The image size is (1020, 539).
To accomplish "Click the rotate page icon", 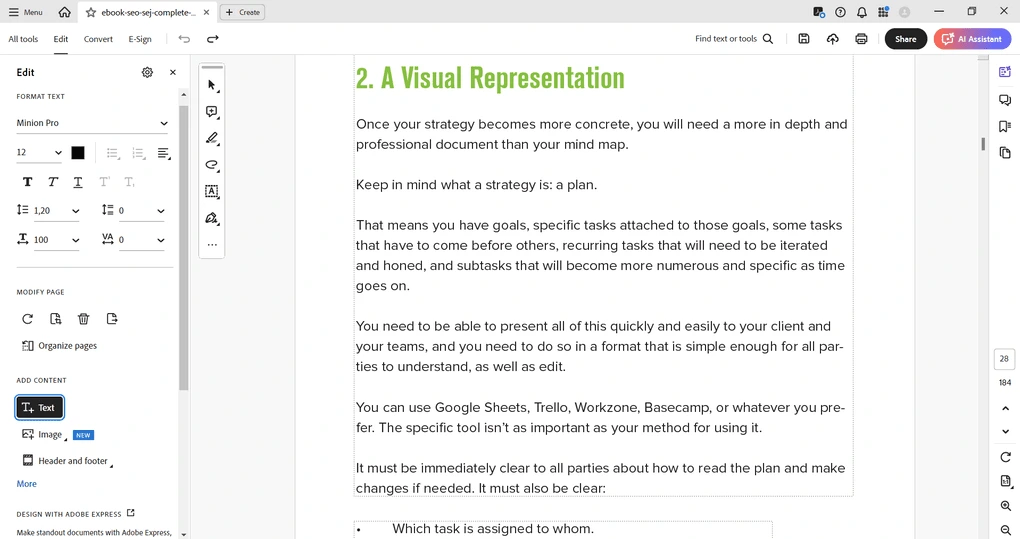I will (27, 319).
